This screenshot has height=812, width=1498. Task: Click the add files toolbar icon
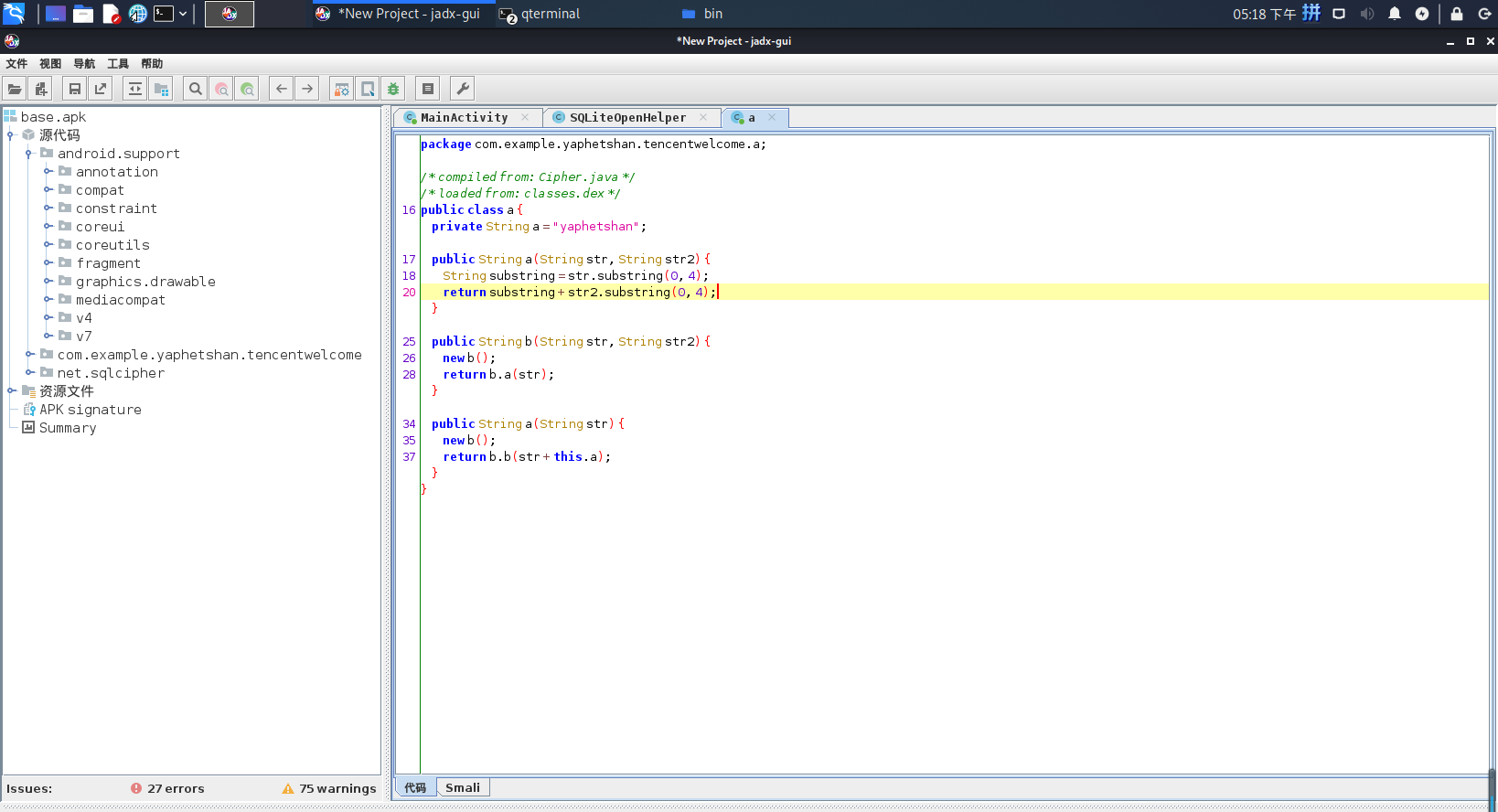41,89
